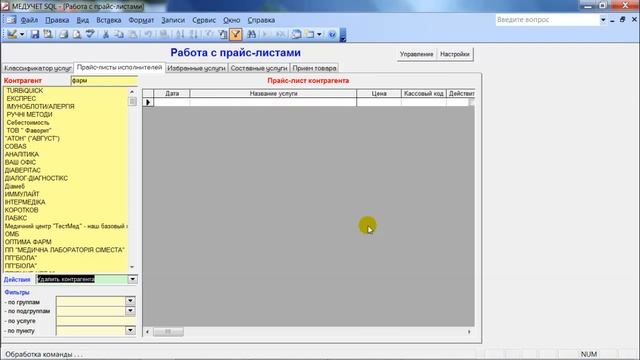This screenshot has width=640, height=360.
Task: Click the Undo arrow icon
Action: (x=148, y=34)
